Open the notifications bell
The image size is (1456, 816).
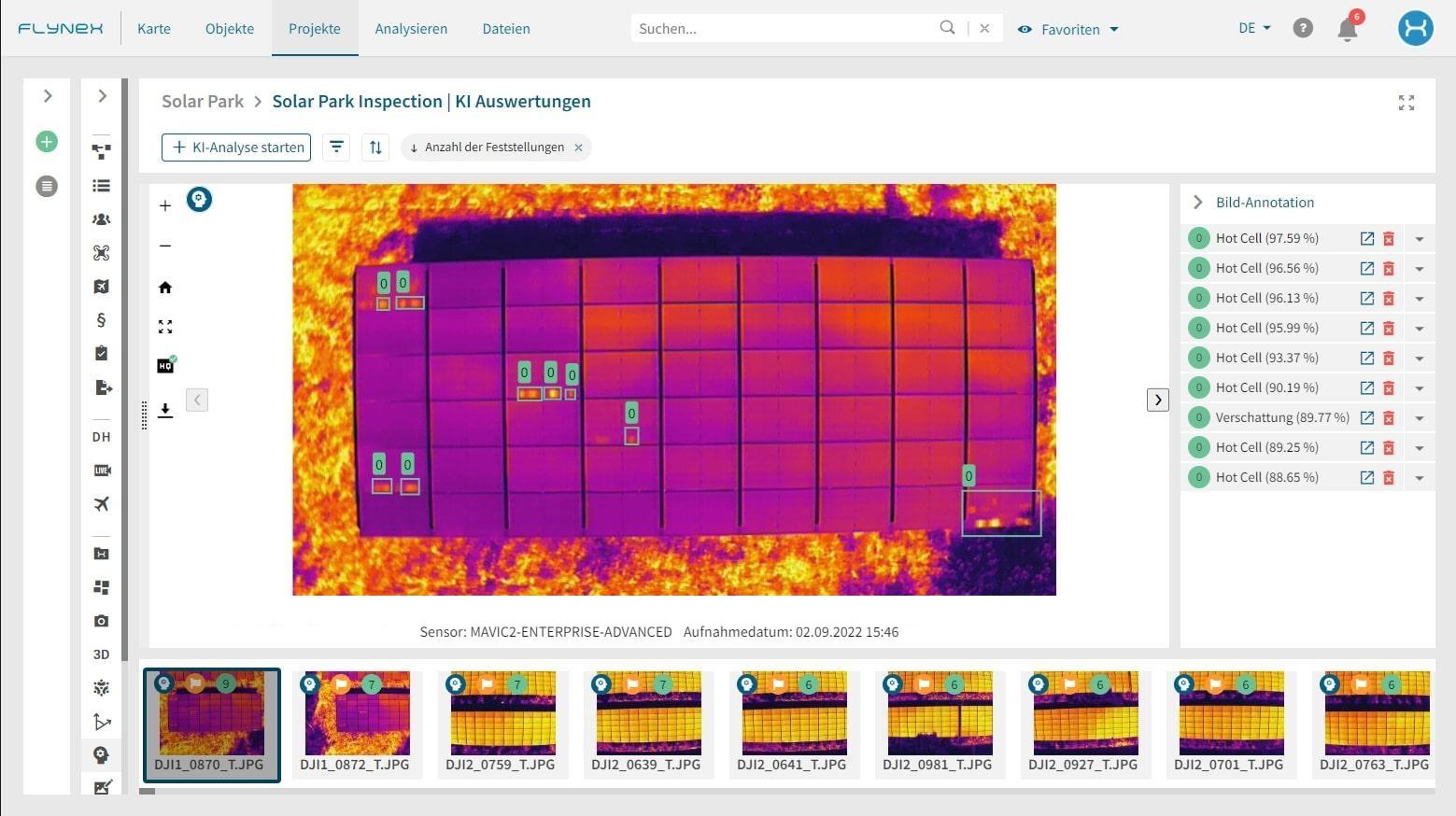(x=1347, y=29)
